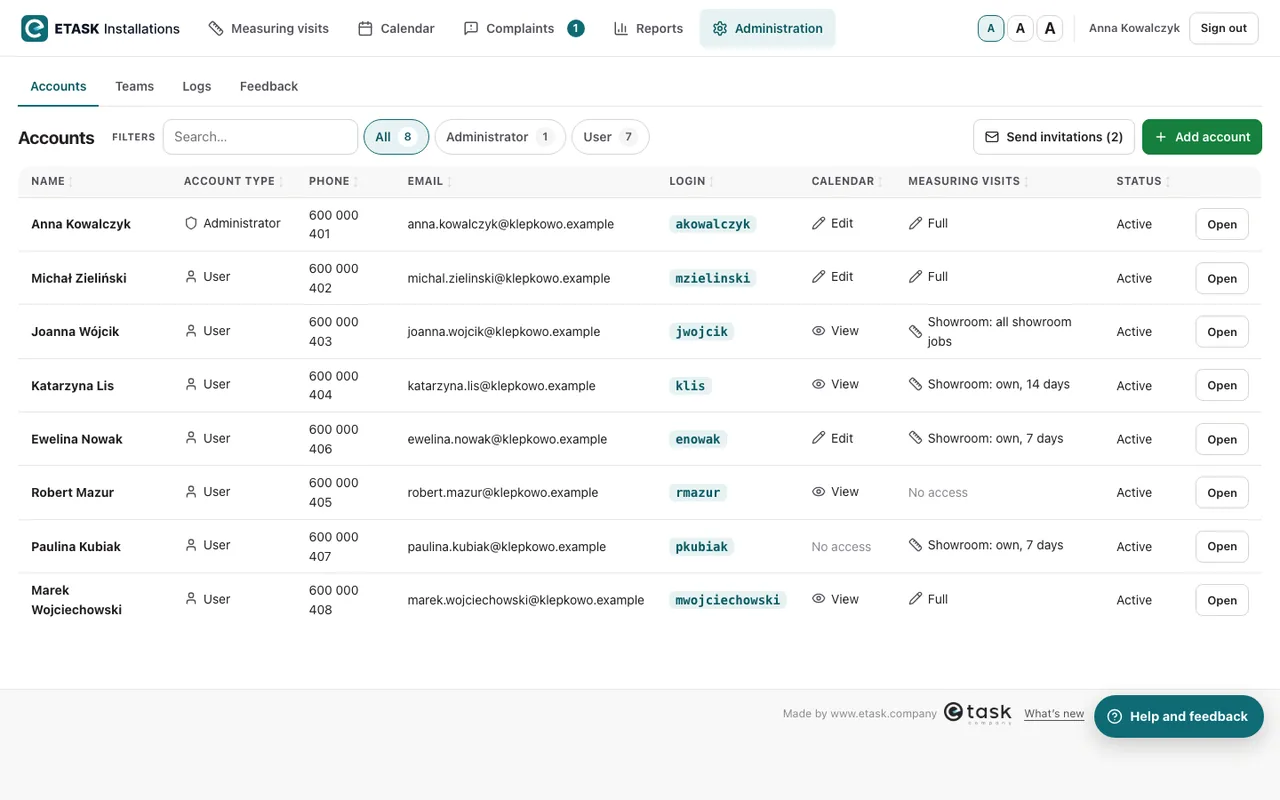The width and height of the screenshot is (1280, 800).
Task: Click email joanna.wojcik@klepkowo.example
Action: 504,331
